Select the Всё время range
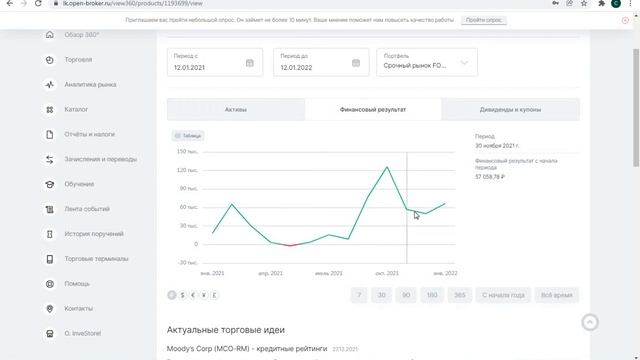Viewport: 640px width, 360px height. 557,295
